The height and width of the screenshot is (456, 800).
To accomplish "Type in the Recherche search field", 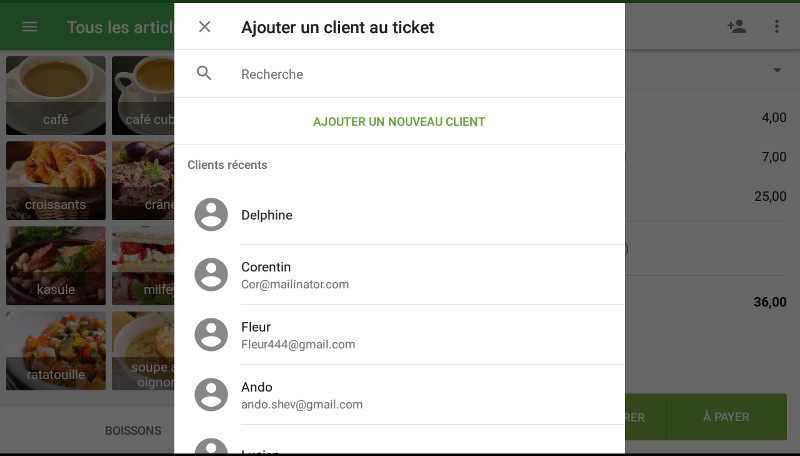I will coord(420,74).
